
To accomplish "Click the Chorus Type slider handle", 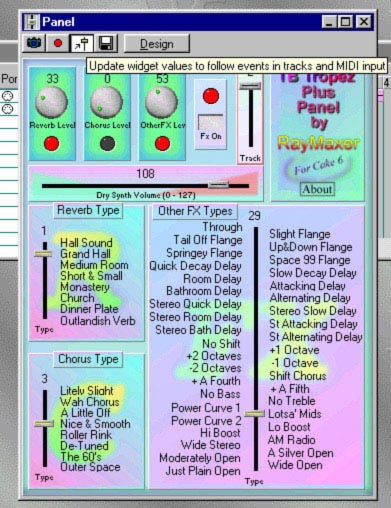I will tap(44, 424).
